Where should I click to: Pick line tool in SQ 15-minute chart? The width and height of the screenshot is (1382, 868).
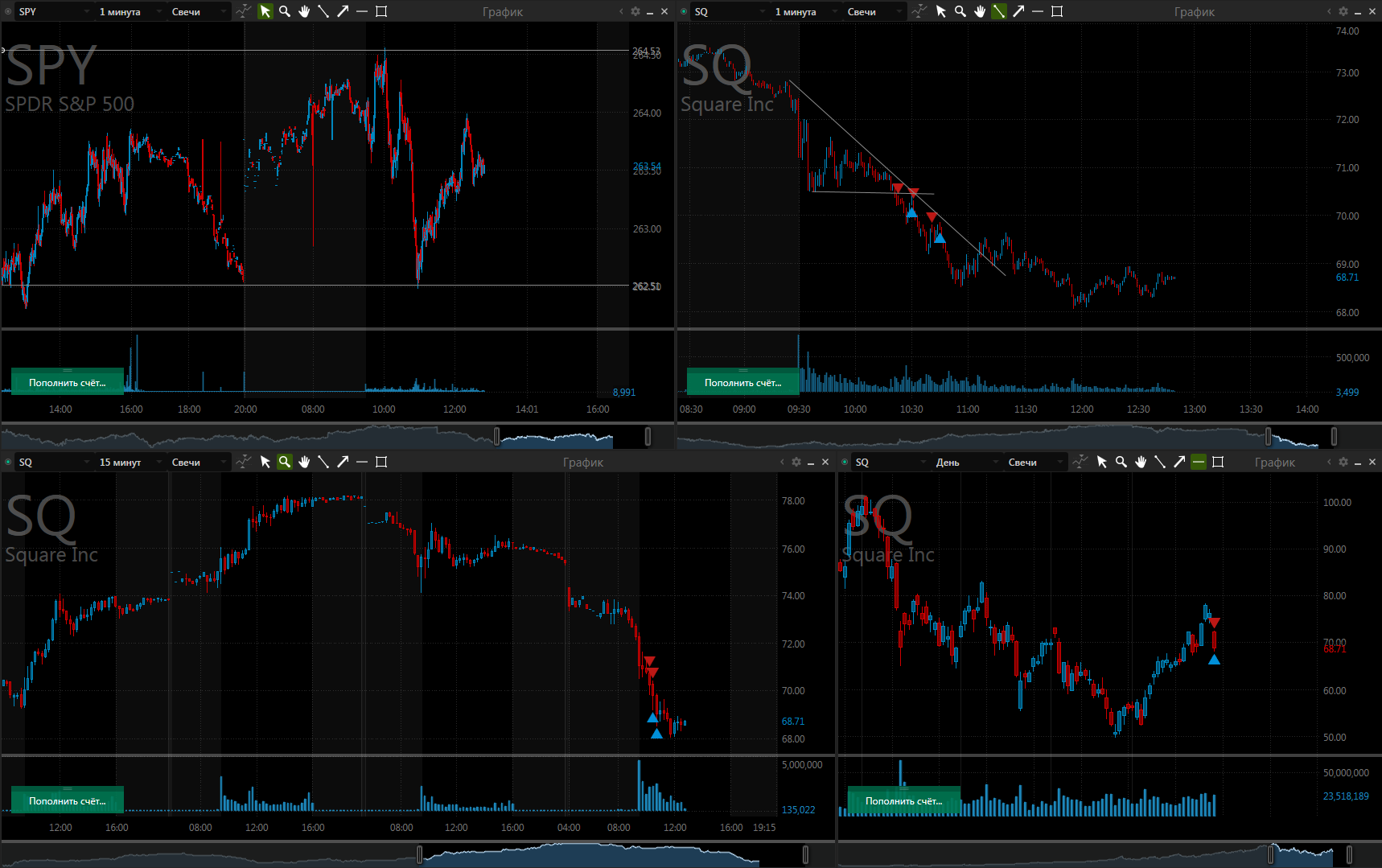pyautogui.click(x=323, y=462)
